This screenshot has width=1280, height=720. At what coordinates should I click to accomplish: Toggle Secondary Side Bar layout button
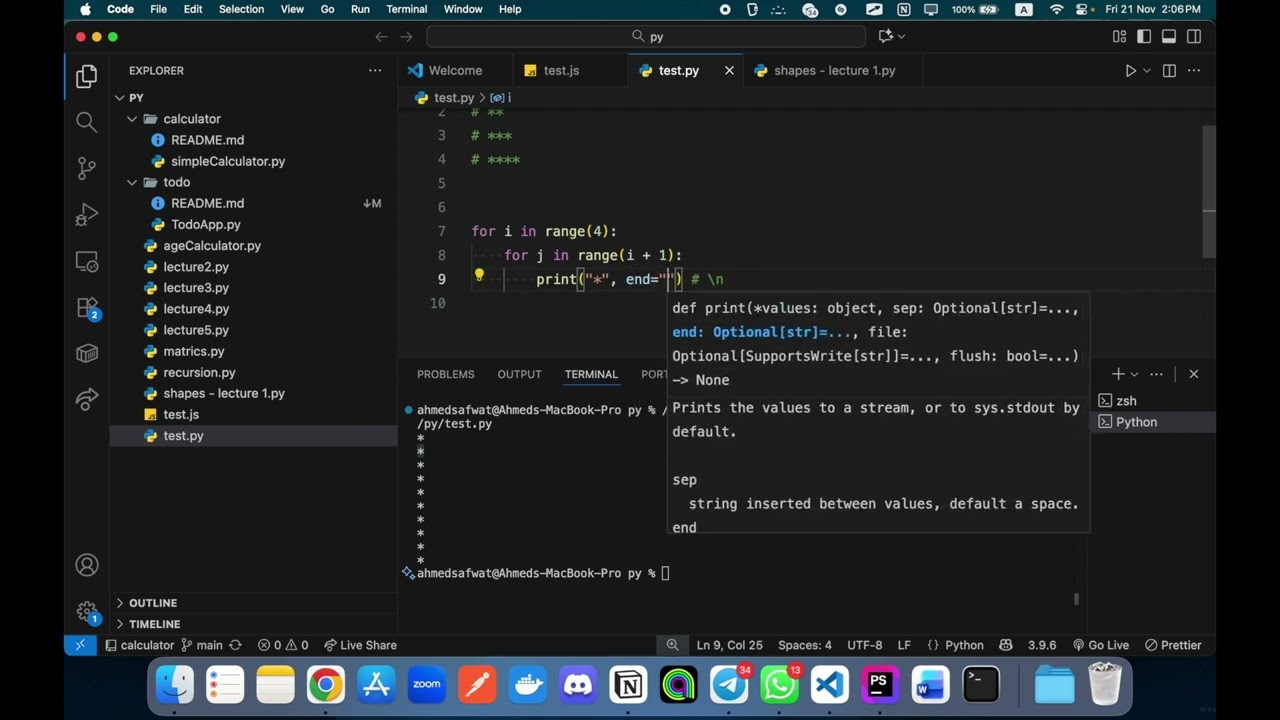pyautogui.click(x=1194, y=36)
